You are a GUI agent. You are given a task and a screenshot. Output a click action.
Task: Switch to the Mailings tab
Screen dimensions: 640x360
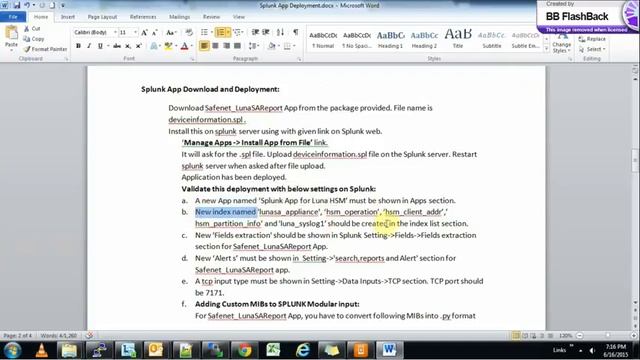pos(180,17)
